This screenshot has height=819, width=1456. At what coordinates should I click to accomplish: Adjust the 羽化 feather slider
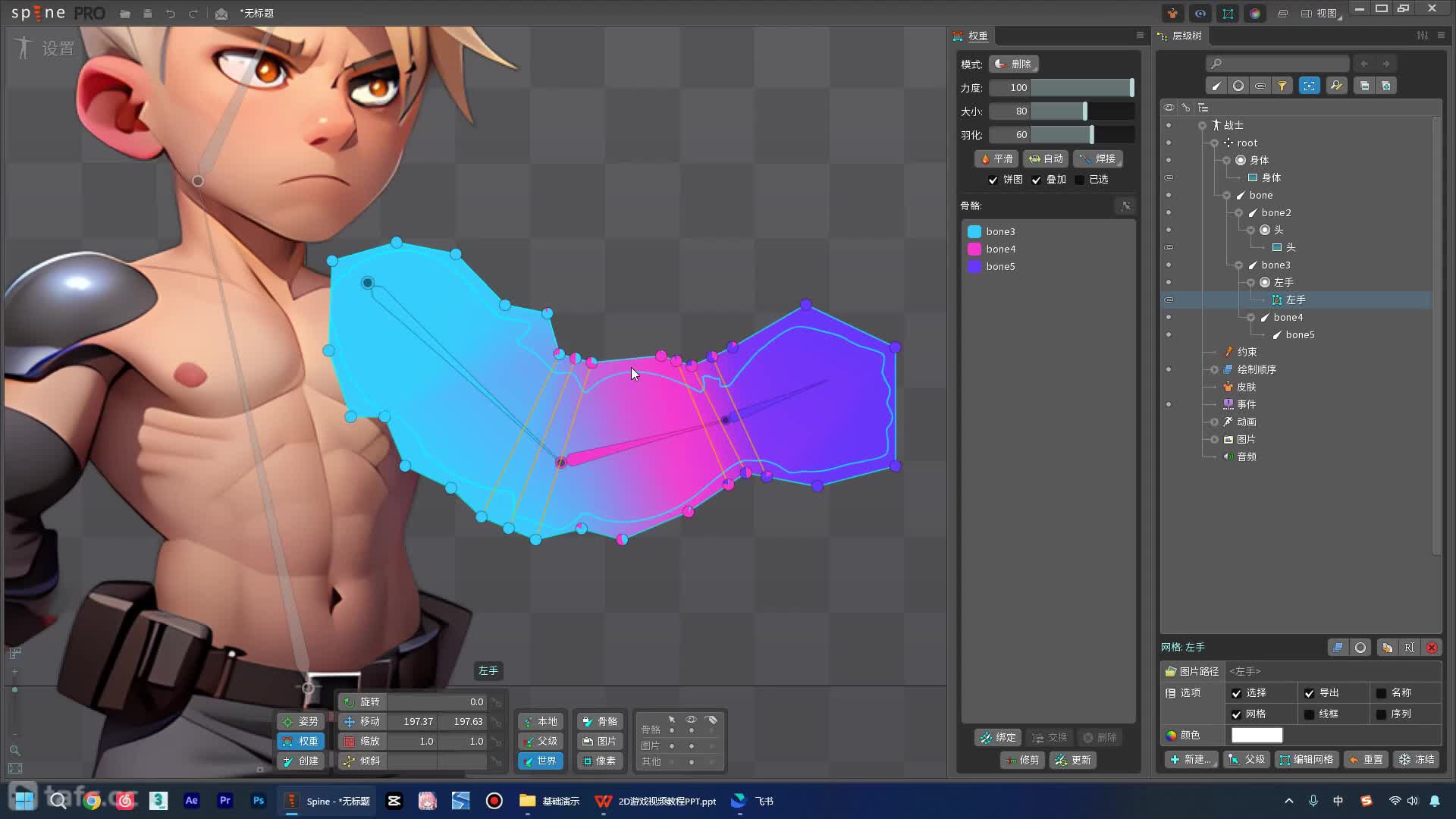(1082, 134)
